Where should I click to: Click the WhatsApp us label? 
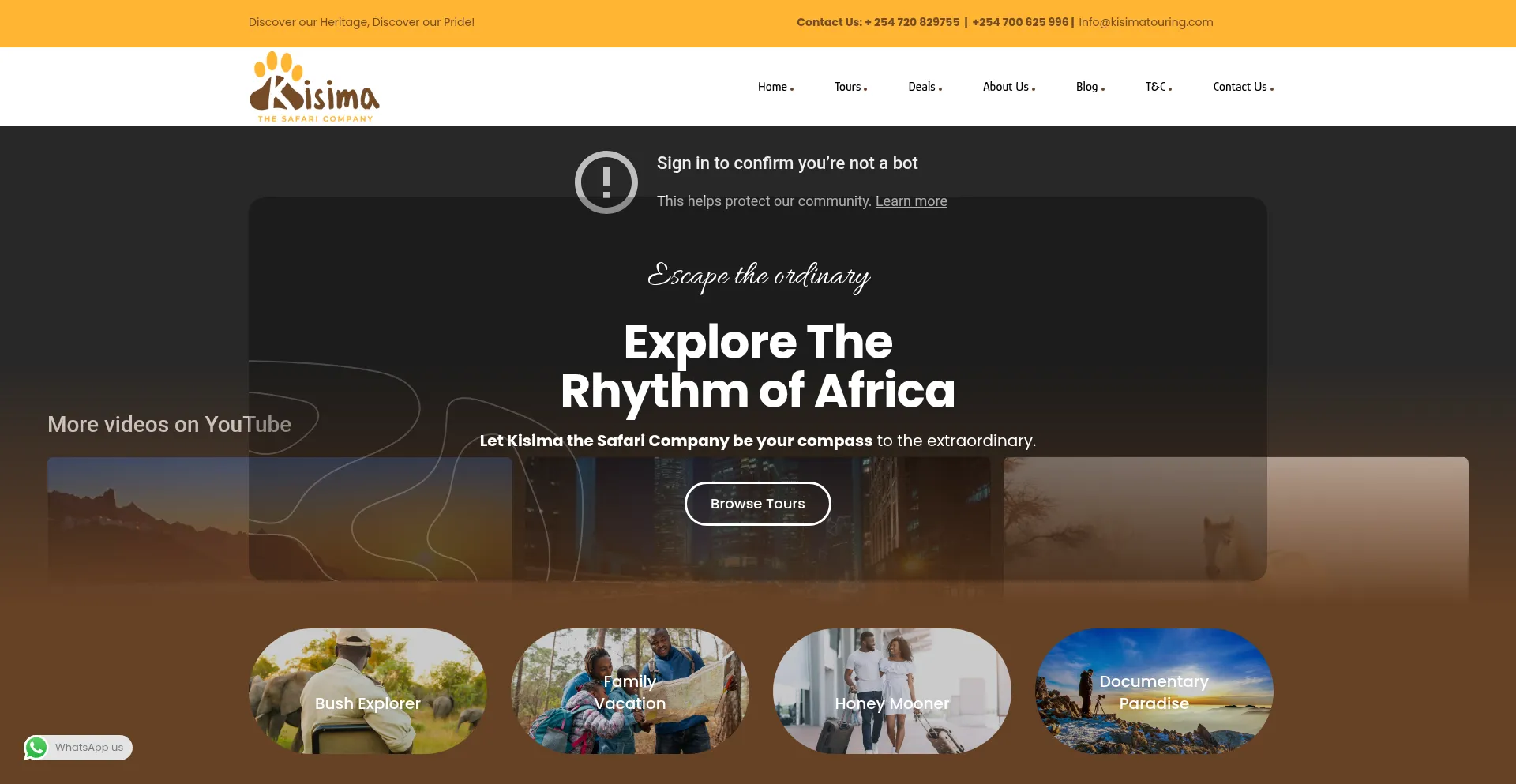coord(89,748)
